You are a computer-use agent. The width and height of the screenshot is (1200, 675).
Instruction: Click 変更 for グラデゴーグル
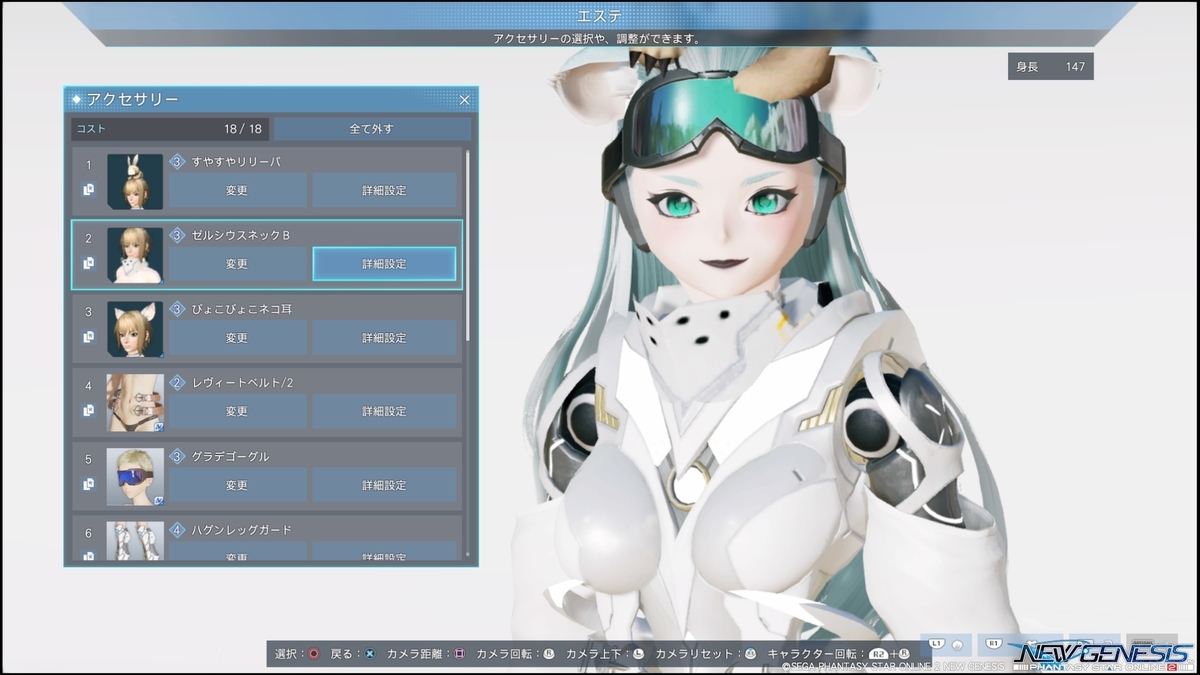(x=237, y=485)
